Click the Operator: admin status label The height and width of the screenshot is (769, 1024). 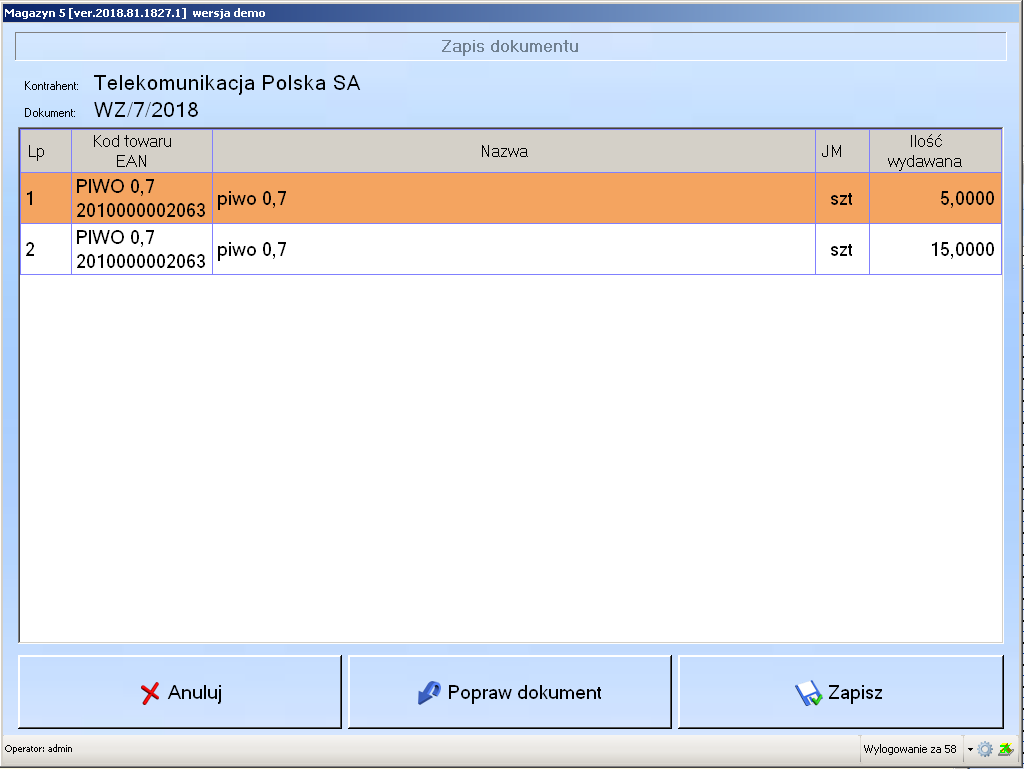tap(39, 749)
